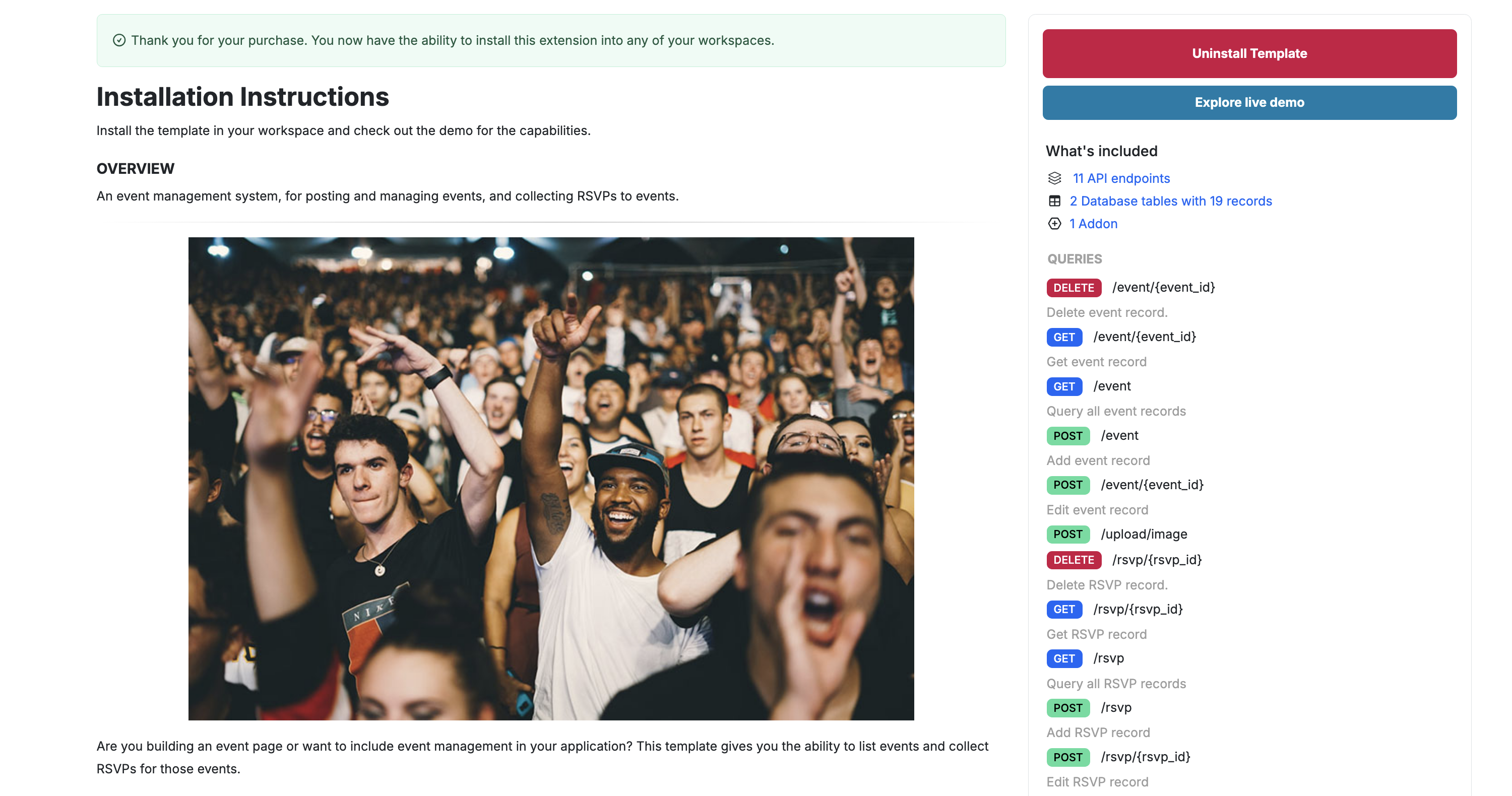Click the checkmark icon in purchase confirmation banner

(120, 40)
